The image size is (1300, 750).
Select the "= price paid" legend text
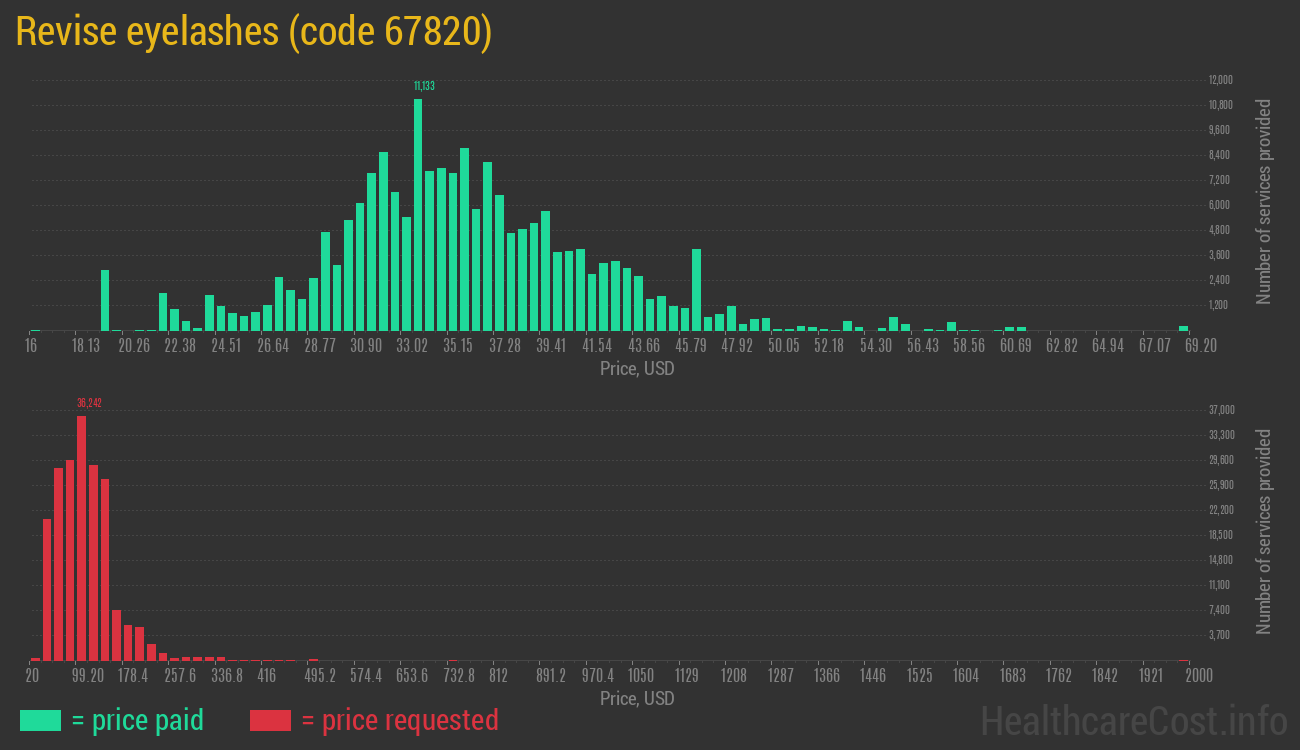click(x=137, y=720)
